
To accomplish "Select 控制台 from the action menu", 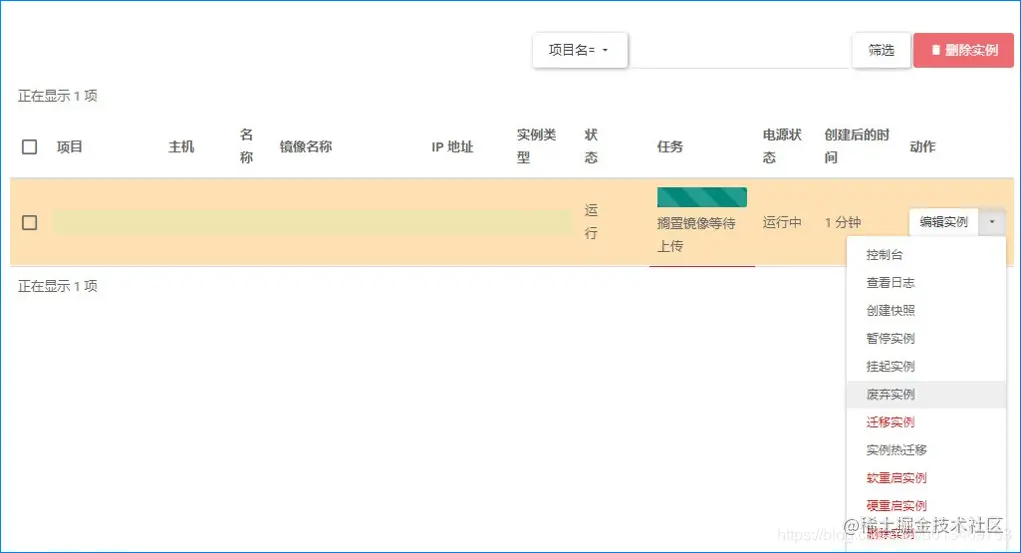I will [926, 255].
